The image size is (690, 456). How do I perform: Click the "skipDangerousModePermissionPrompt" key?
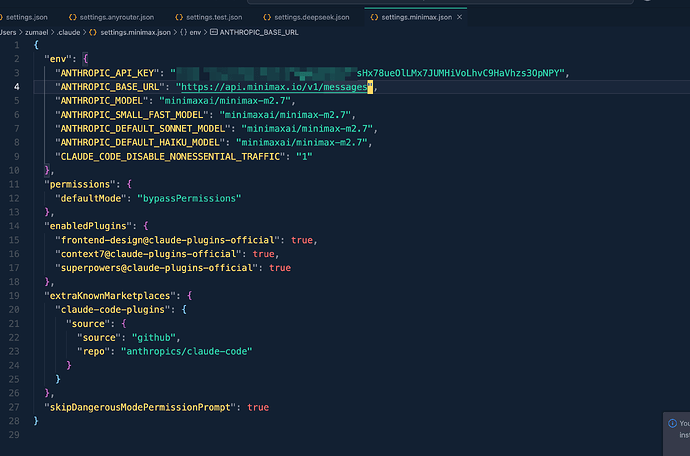click(x=140, y=408)
